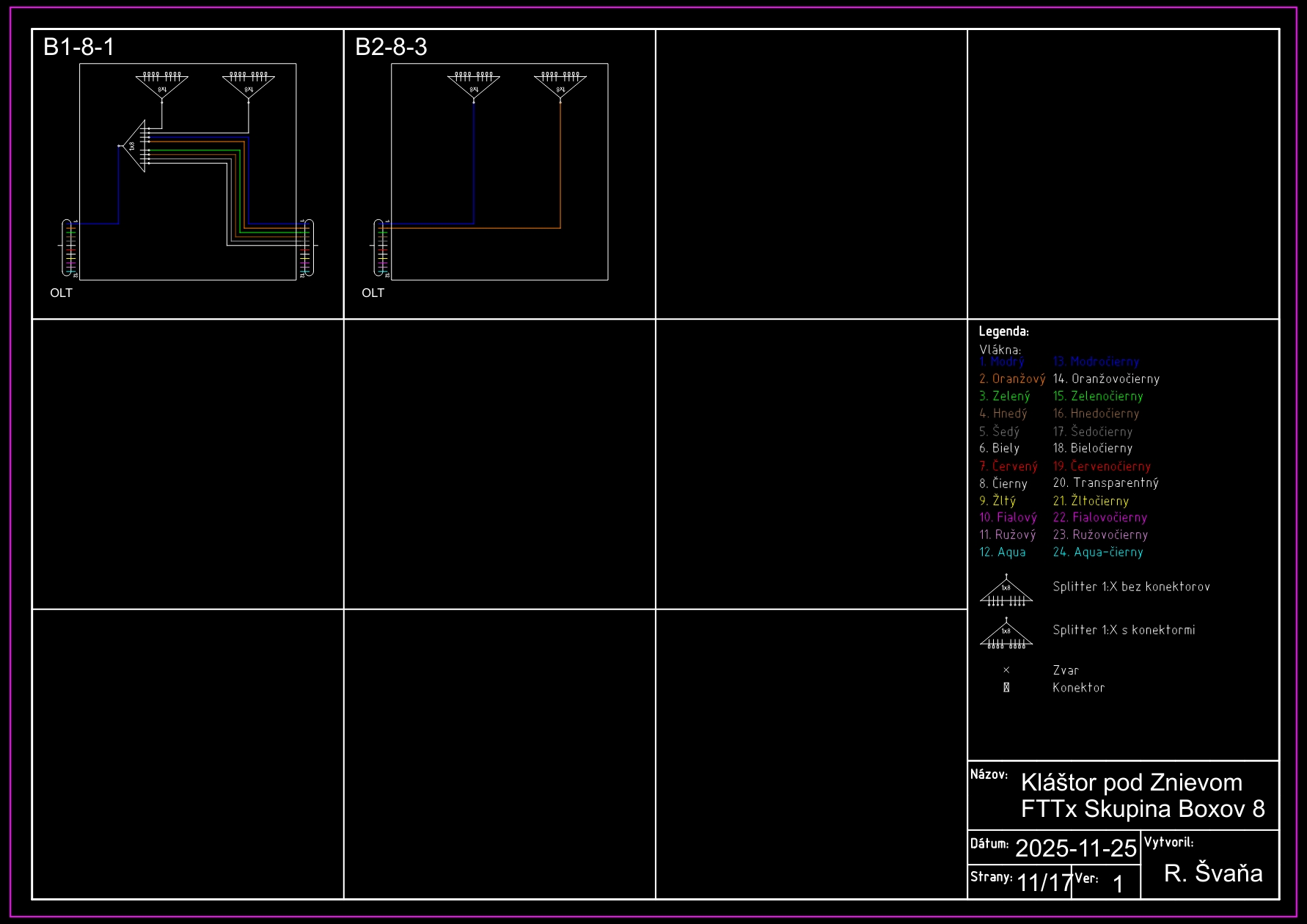Select the sideways 1x8 splitter in B1-8-1

tap(135, 146)
